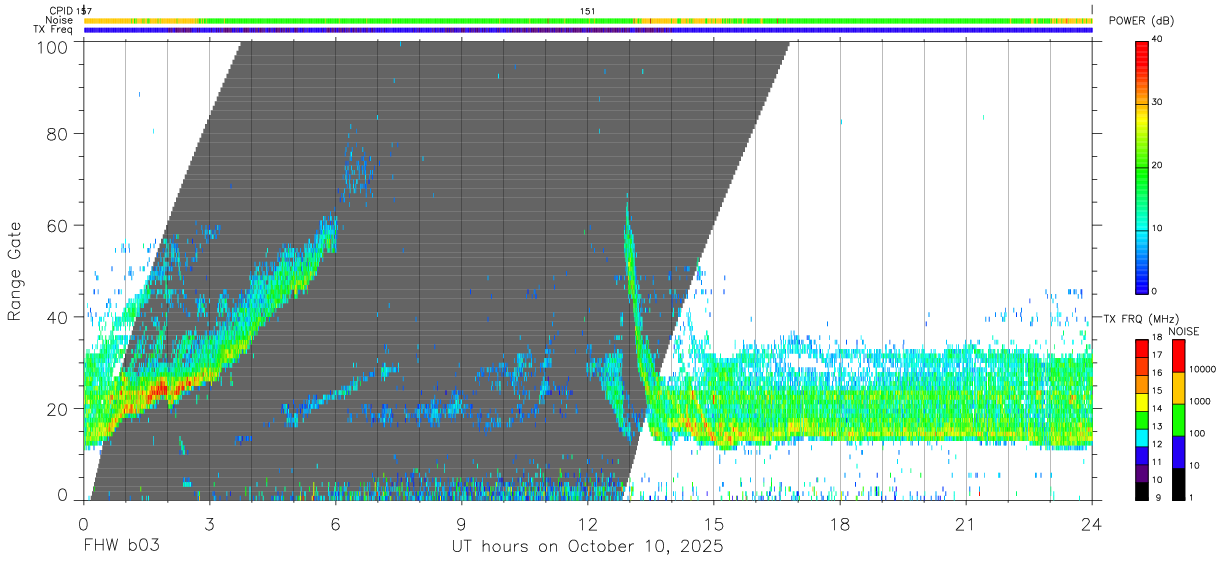The image size is (1228, 567).
Task: Click the 12 tick on the UT hours axis
Action: [x=588, y=523]
